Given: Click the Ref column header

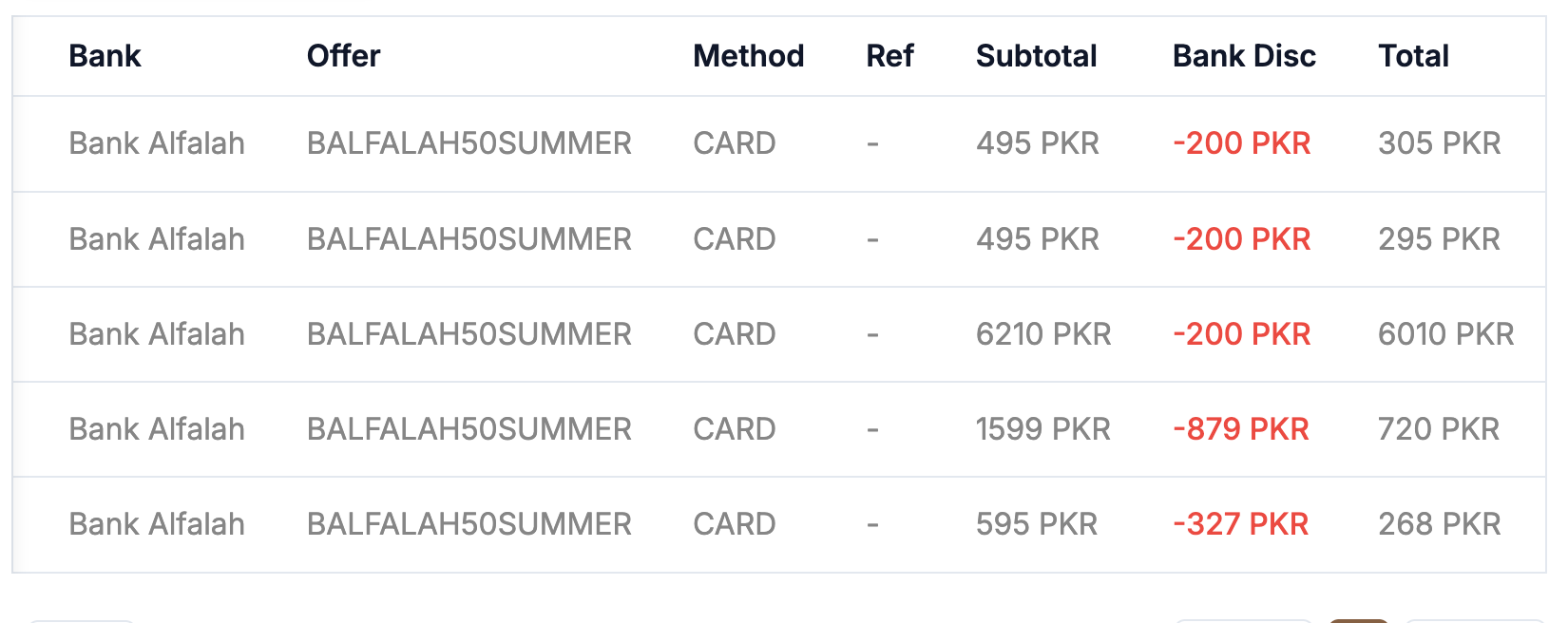Looking at the screenshot, I should pyautogui.click(x=889, y=56).
